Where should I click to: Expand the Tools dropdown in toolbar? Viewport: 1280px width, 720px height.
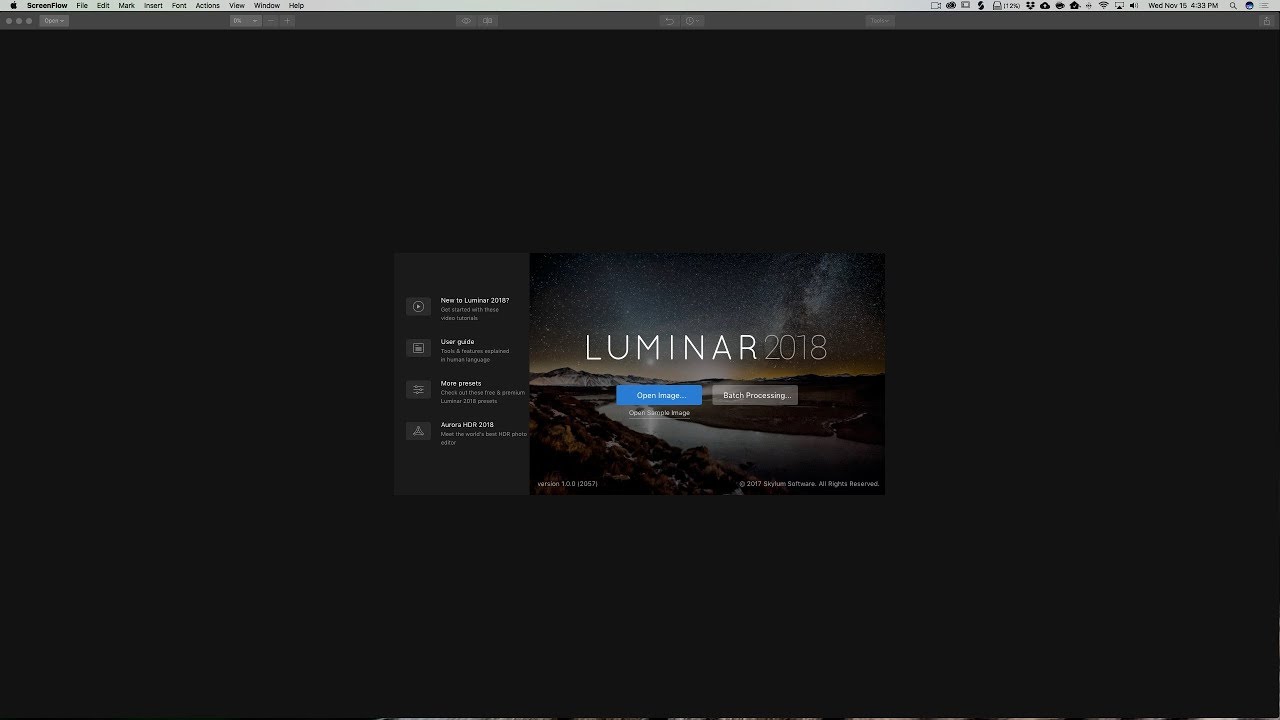(x=880, y=20)
